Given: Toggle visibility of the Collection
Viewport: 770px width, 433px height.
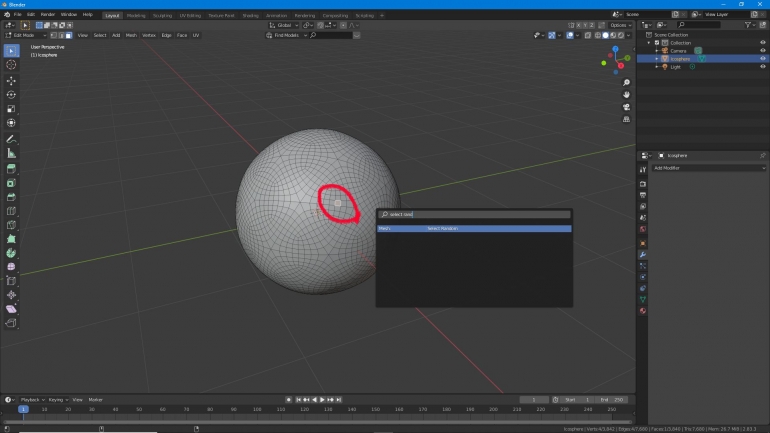Looking at the screenshot, I should (763, 43).
